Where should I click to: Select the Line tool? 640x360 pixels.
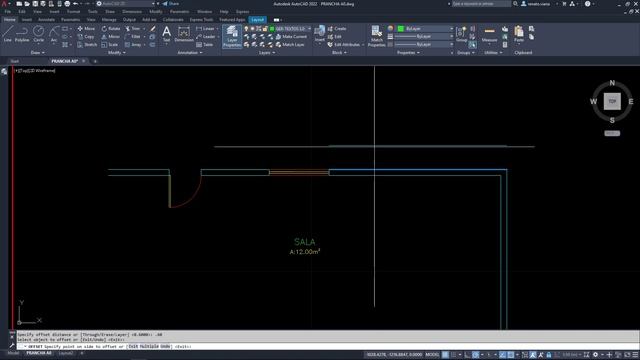coord(7,34)
